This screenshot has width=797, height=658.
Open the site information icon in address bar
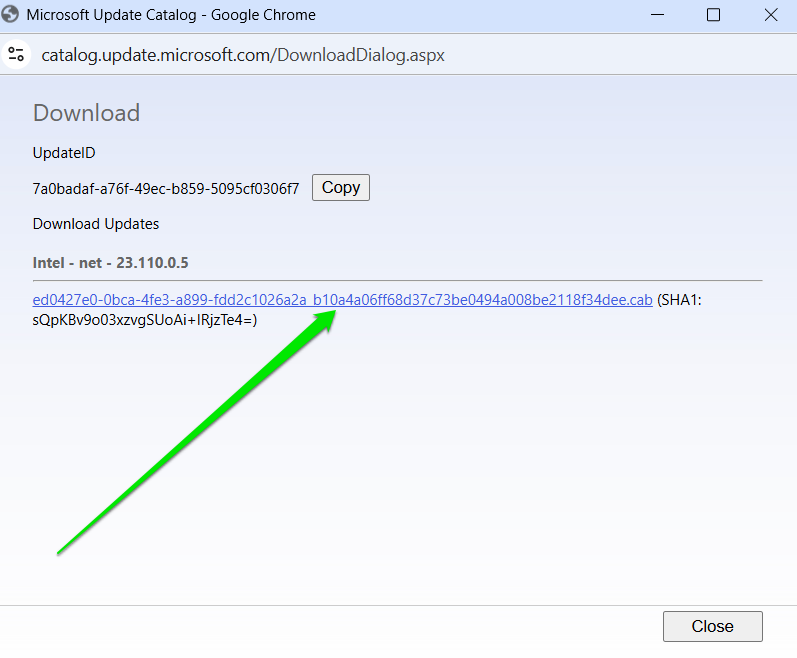pyautogui.click(x=16, y=54)
